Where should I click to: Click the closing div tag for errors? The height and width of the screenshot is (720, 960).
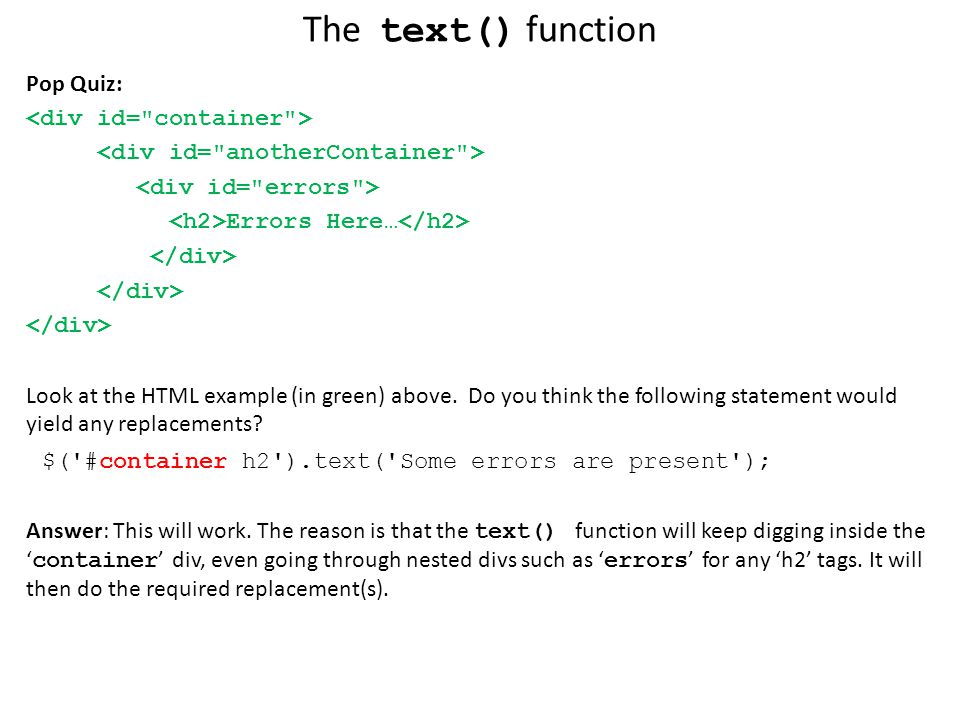tap(193, 256)
